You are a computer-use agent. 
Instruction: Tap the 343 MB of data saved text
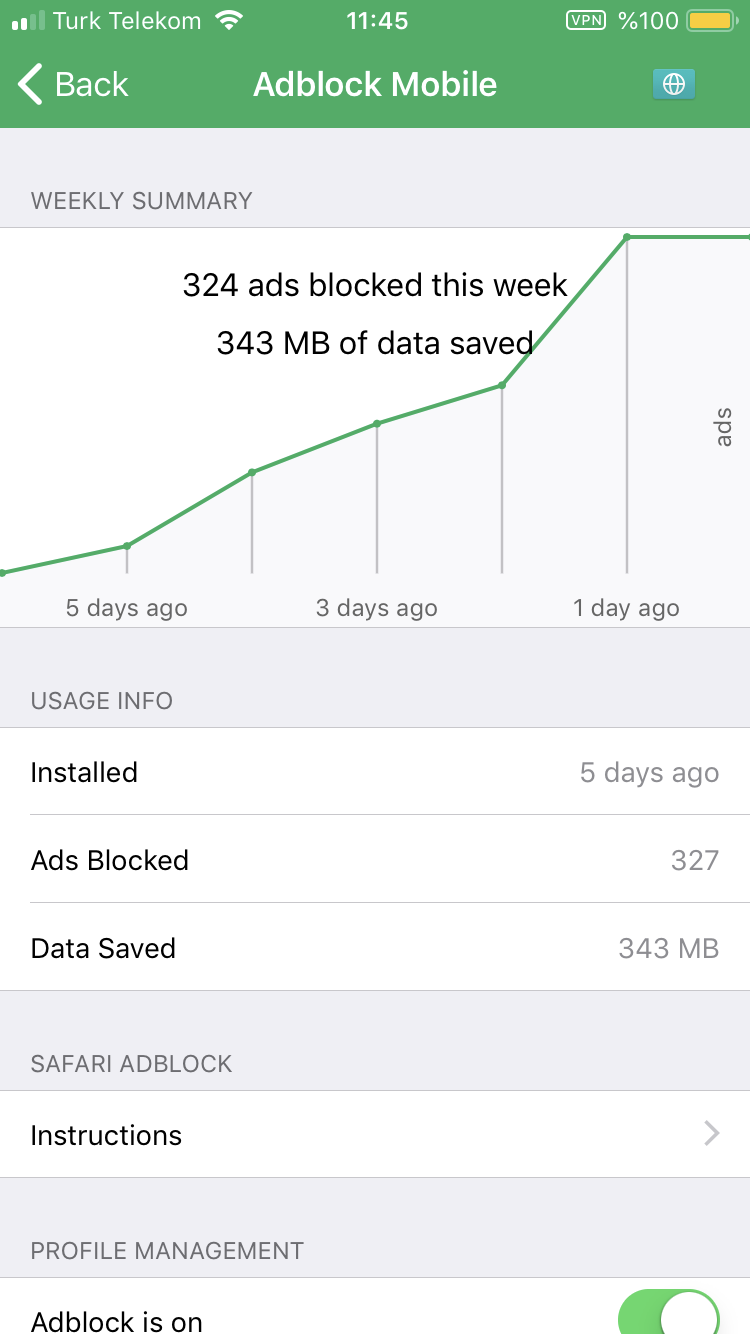(375, 343)
